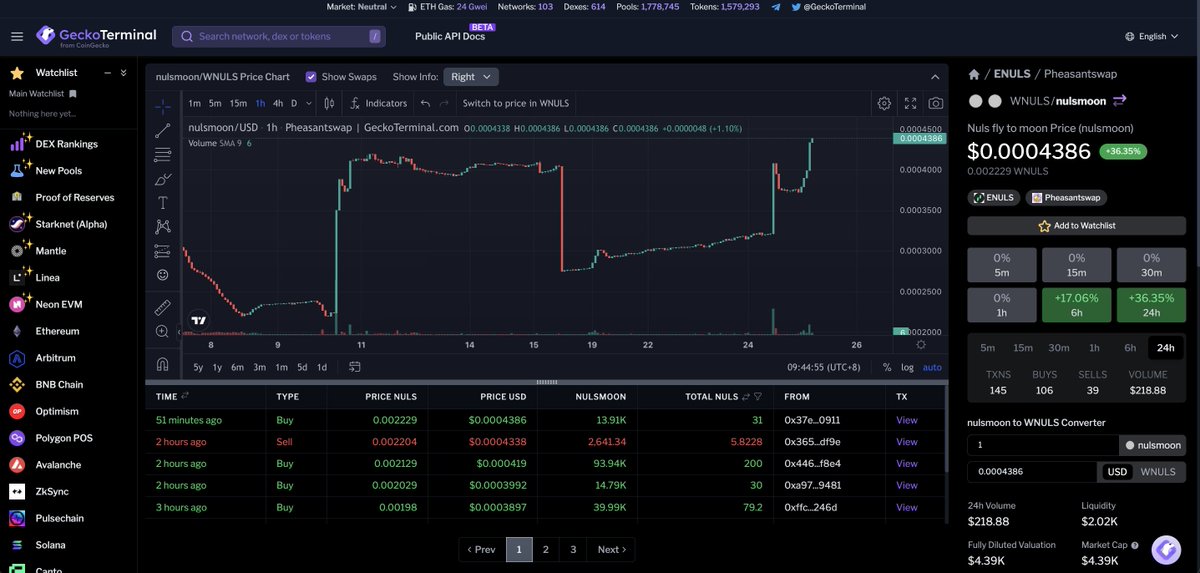The image size is (1200, 573).
Task: Expand the Watchlist section chevron
Action: pos(123,72)
